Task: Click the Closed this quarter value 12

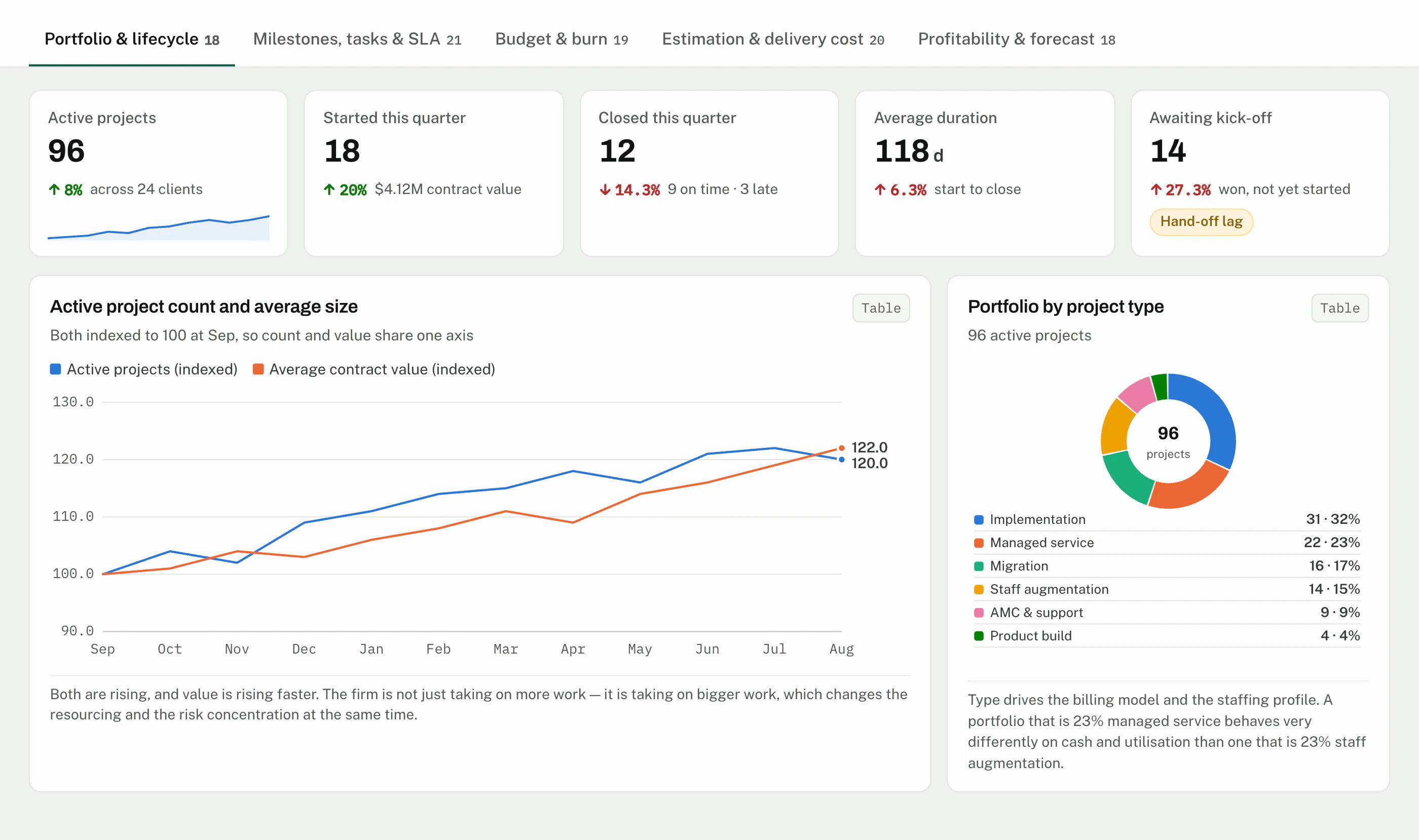Action: (617, 151)
